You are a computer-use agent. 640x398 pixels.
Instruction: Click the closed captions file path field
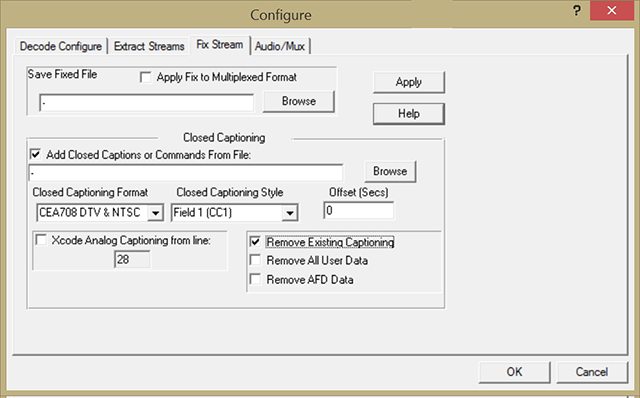[x=186, y=173]
